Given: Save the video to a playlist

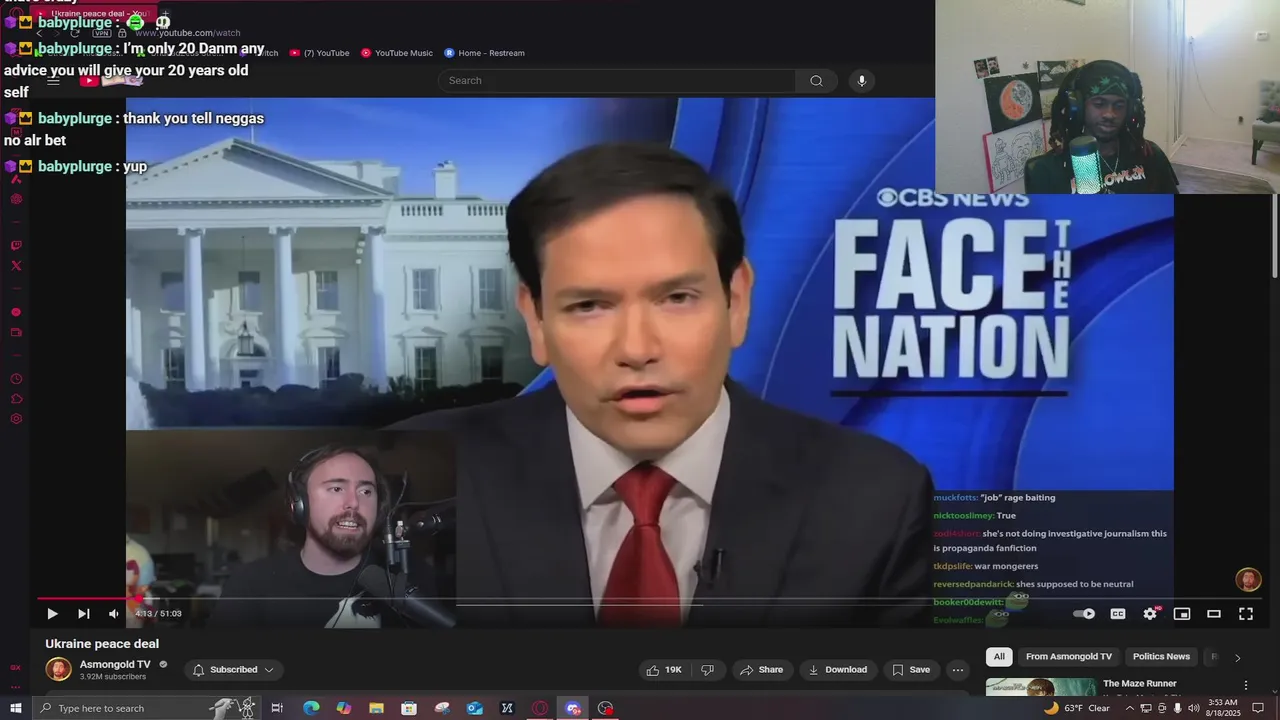Looking at the screenshot, I should coord(911,670).
